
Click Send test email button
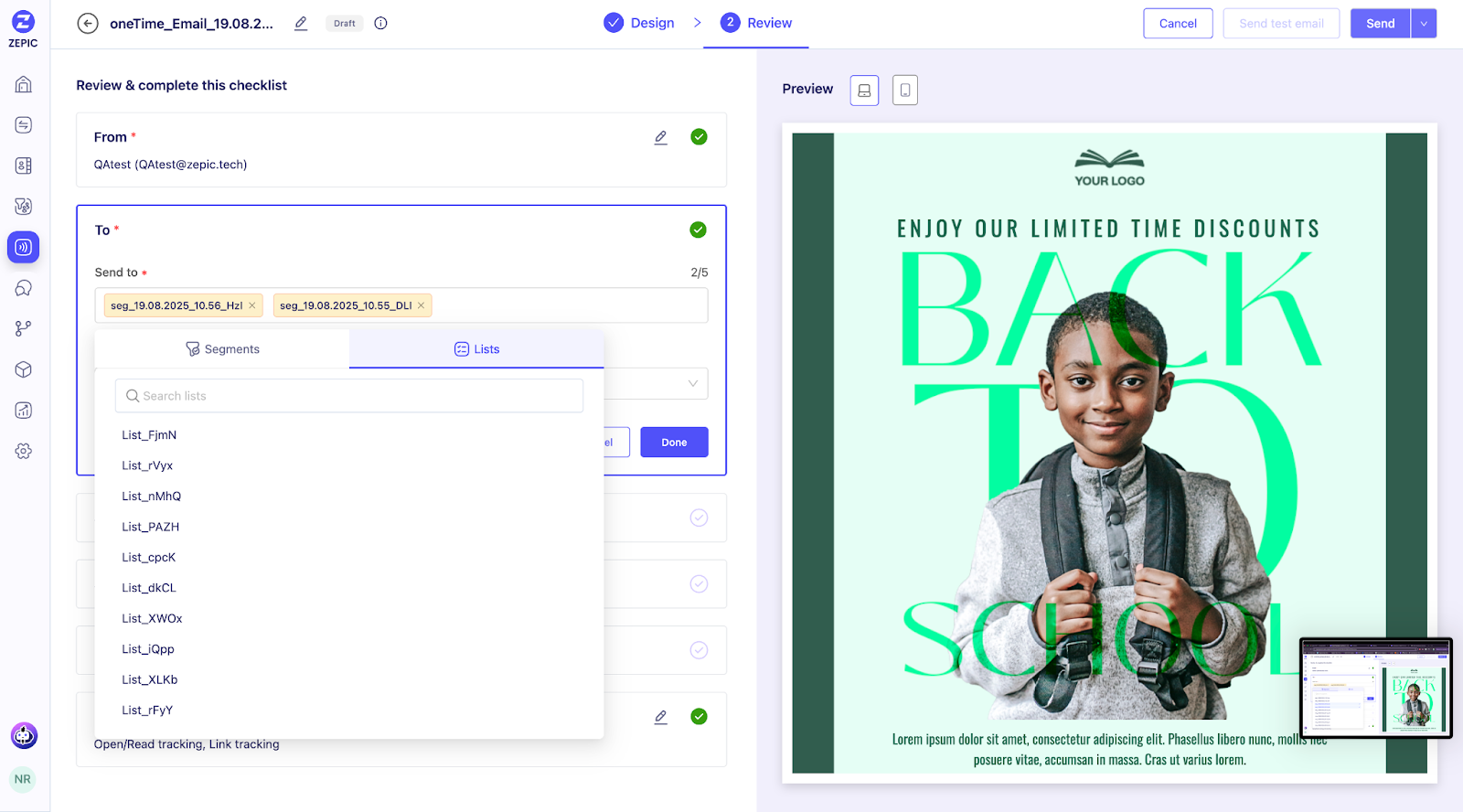[x=1281, y=24]
